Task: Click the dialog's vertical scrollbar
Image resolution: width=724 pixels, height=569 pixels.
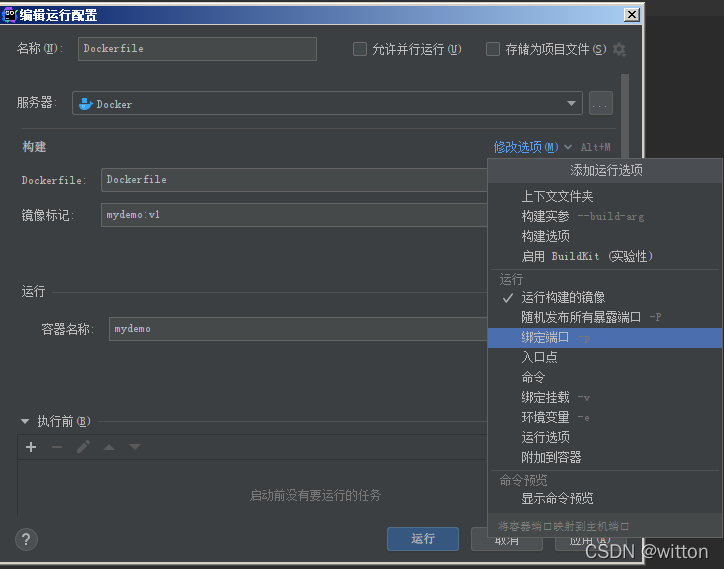Action: click(x=625, y=115)
